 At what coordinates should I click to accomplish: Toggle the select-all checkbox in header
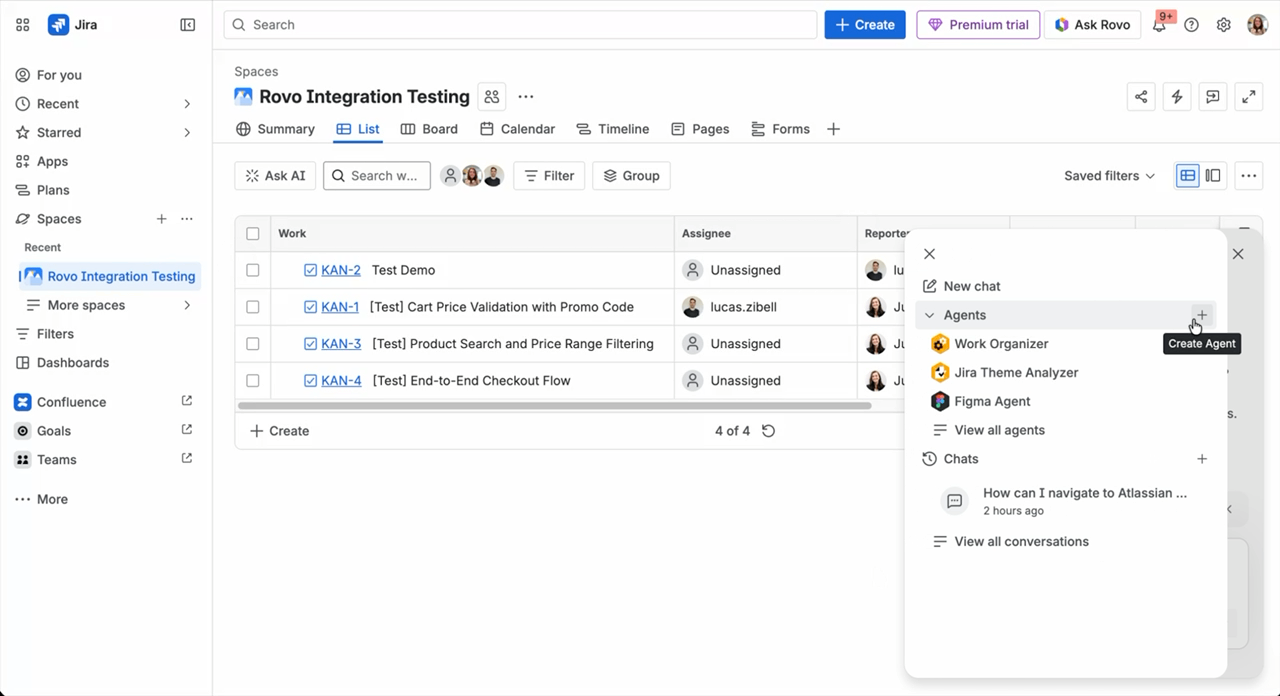point(253,234)
